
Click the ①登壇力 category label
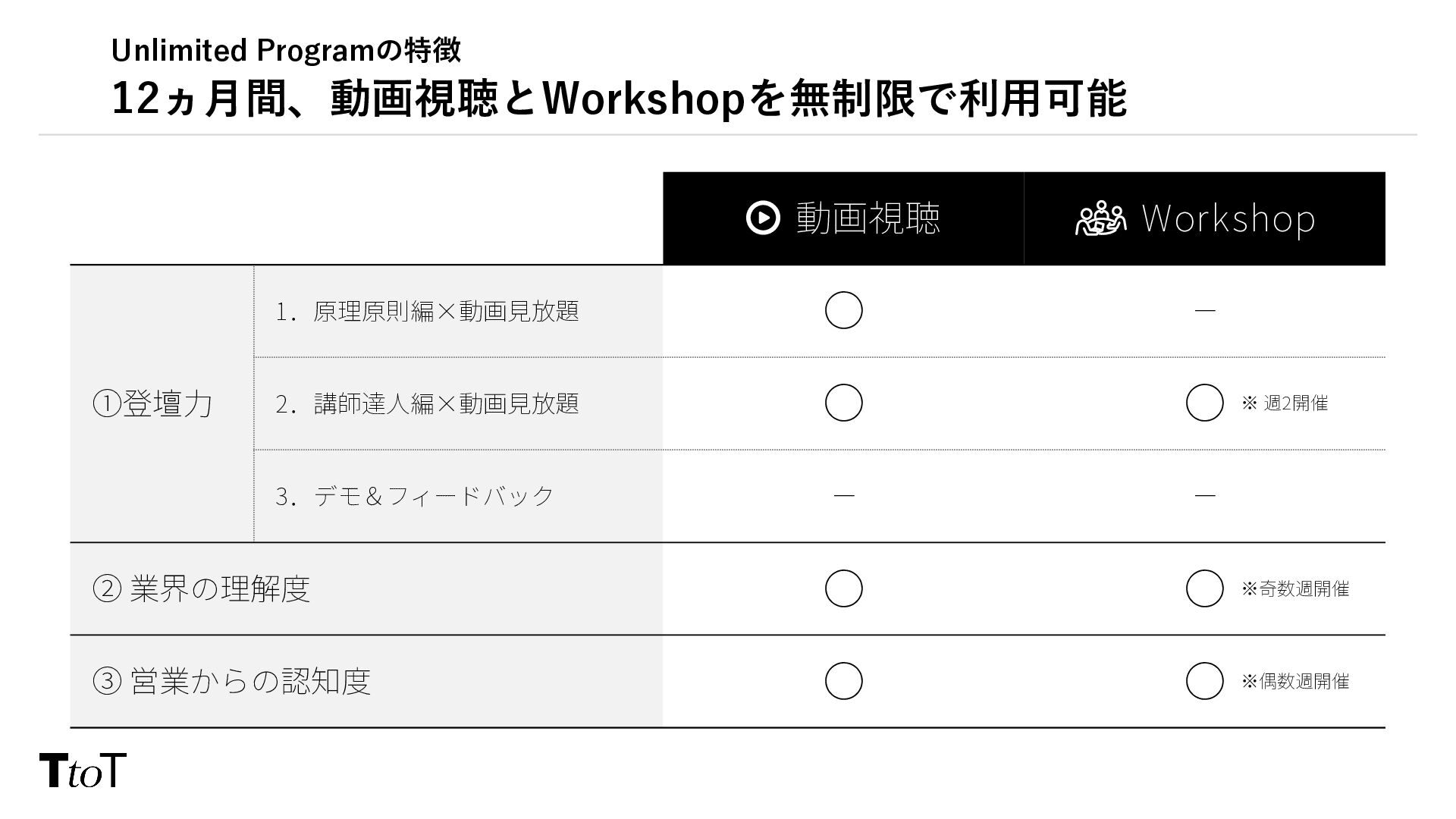[152, 403]
